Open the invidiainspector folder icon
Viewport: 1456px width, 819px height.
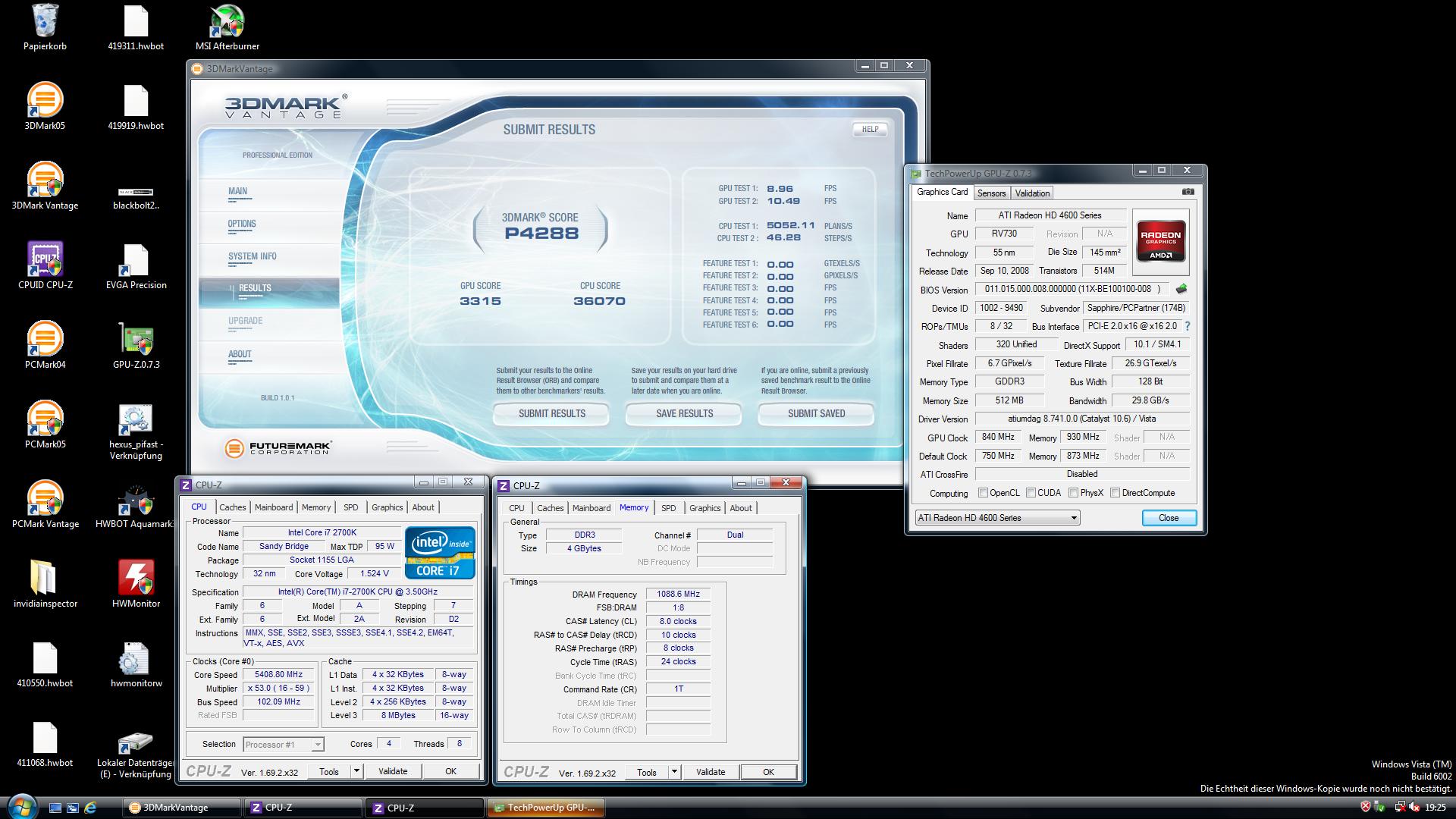coord(45,585)
